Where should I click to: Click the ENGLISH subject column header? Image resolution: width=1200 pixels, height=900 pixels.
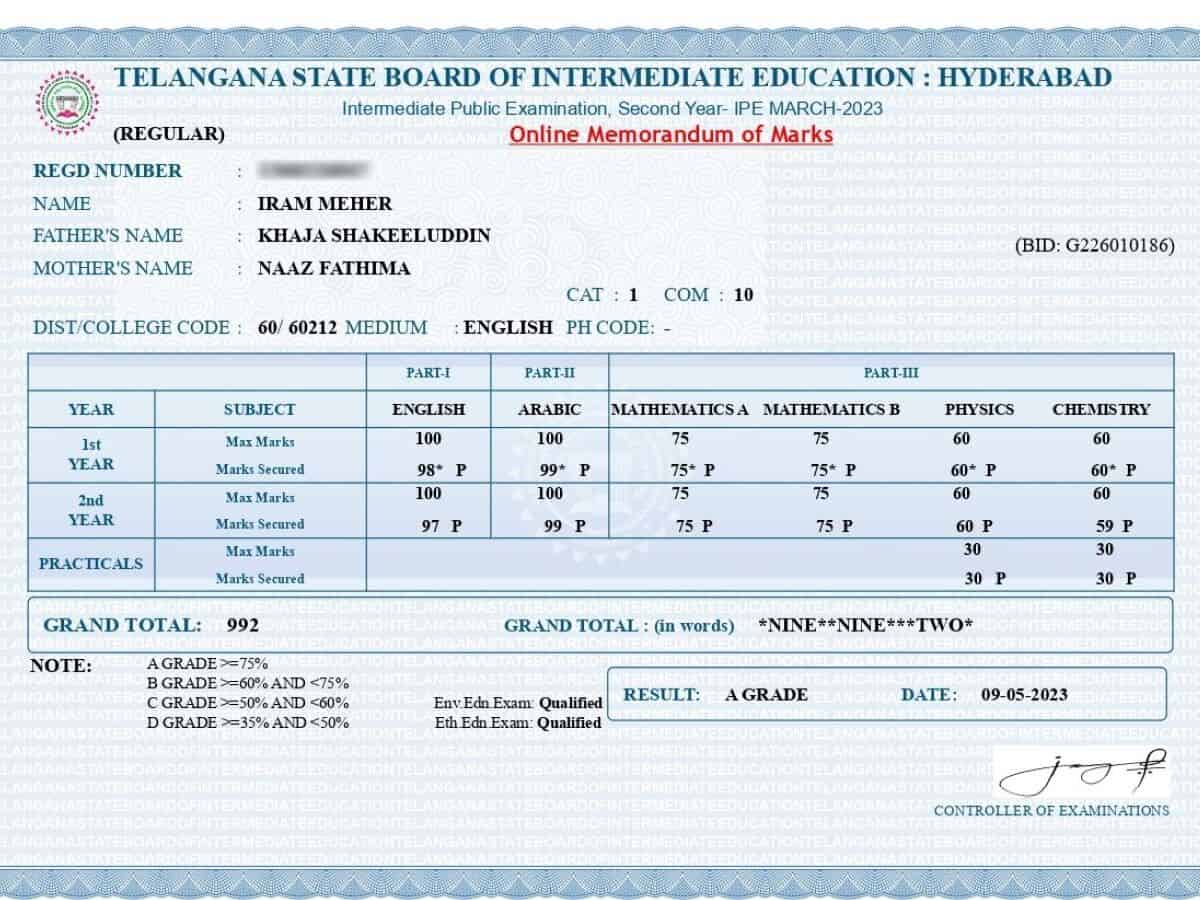pos(428,409)
